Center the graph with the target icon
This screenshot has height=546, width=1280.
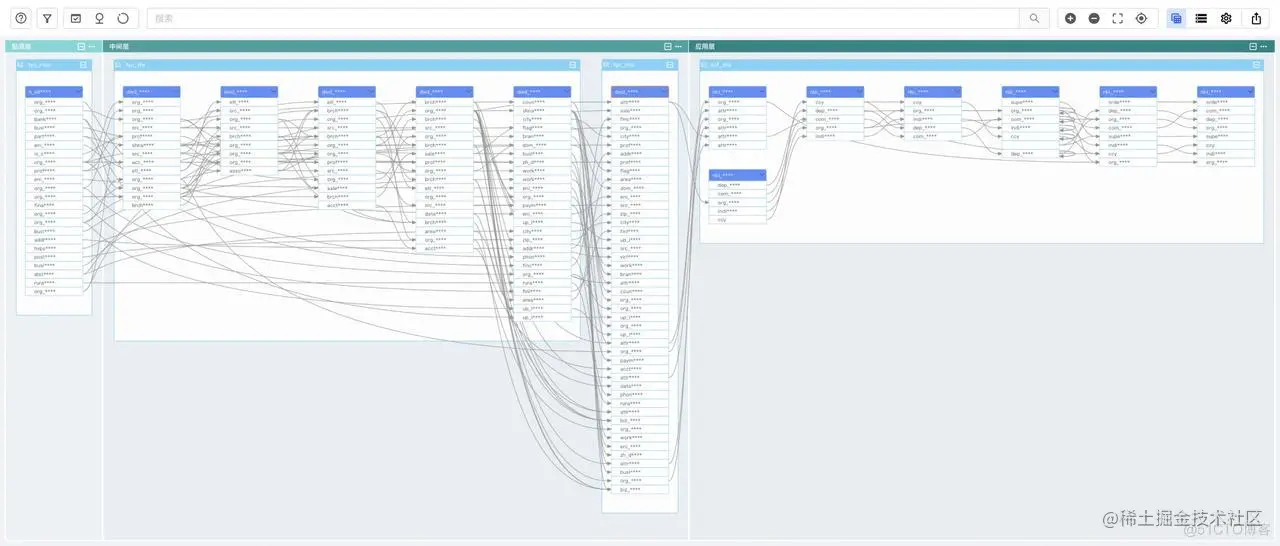pos(1141,18)
